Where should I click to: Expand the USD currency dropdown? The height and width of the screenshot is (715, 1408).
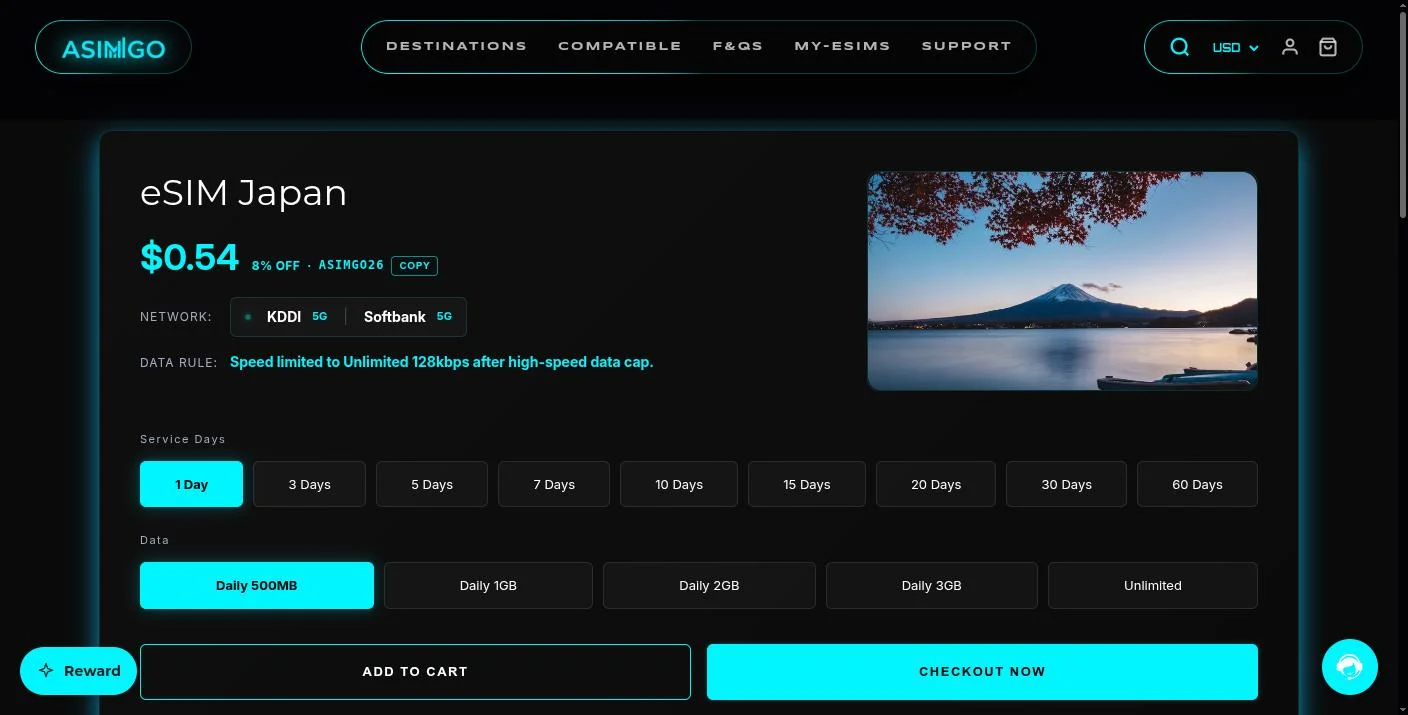click(x=1235, y=47)
